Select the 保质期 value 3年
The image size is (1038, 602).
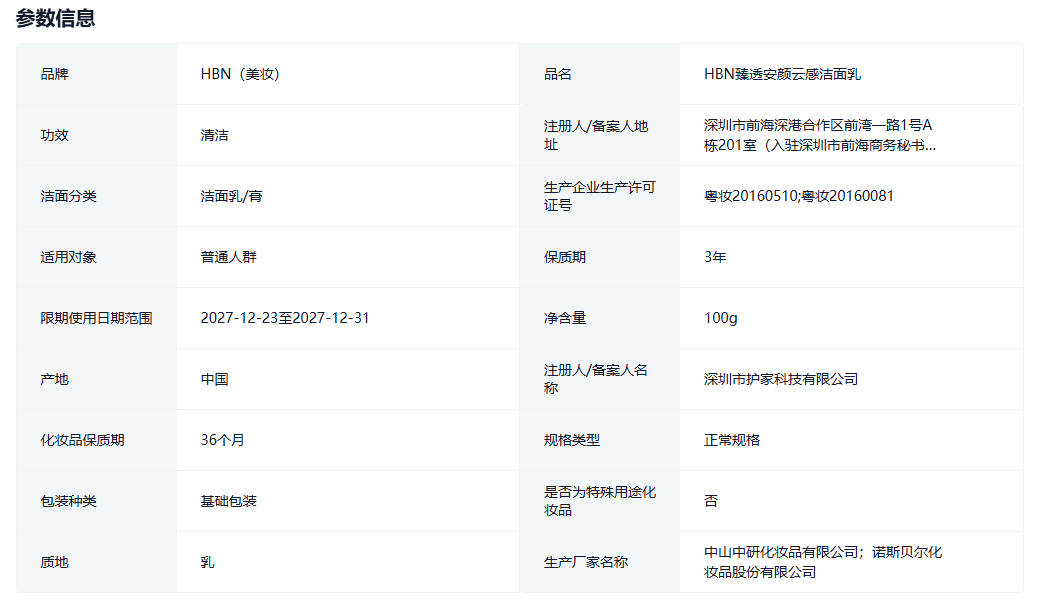click(x=715, y=257)
